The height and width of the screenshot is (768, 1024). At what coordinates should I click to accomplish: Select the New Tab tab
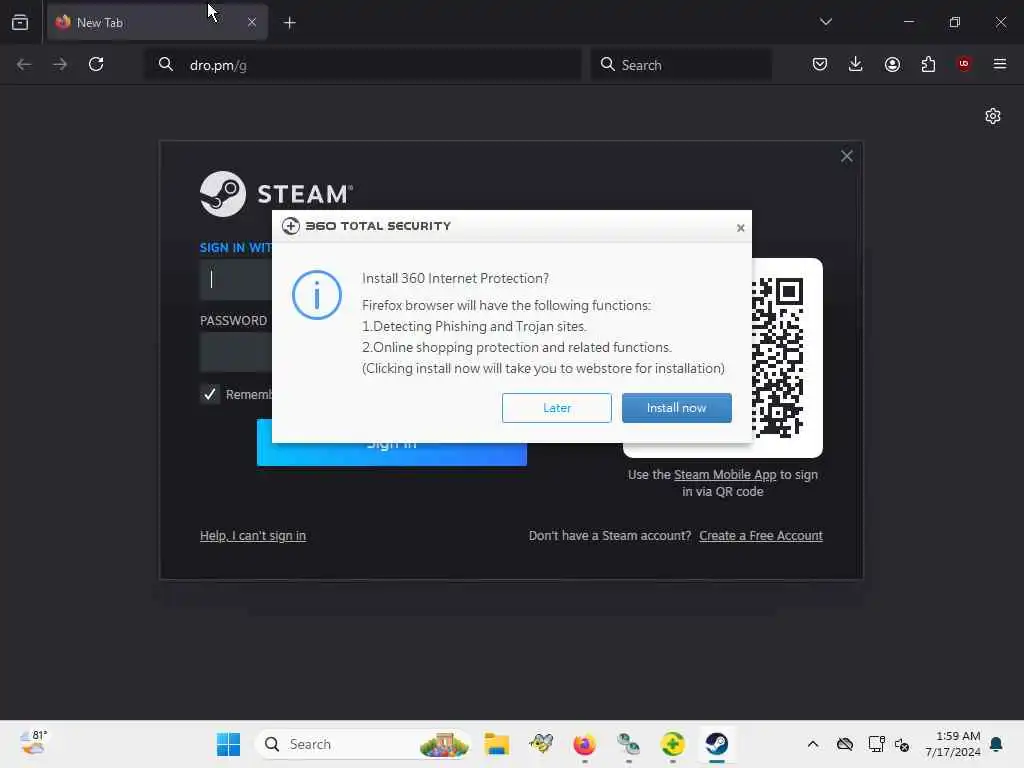click(157, 22)
